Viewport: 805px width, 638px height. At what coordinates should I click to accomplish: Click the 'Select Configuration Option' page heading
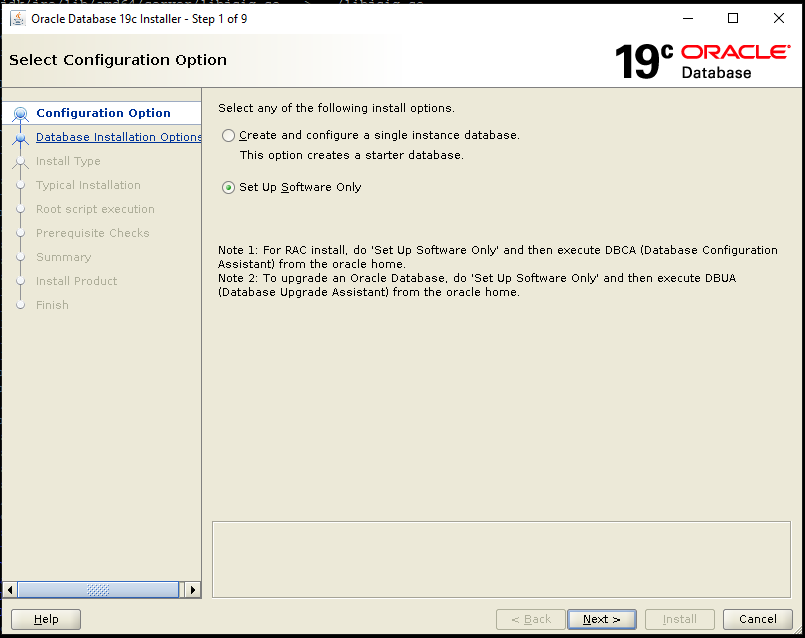(118, 60)
